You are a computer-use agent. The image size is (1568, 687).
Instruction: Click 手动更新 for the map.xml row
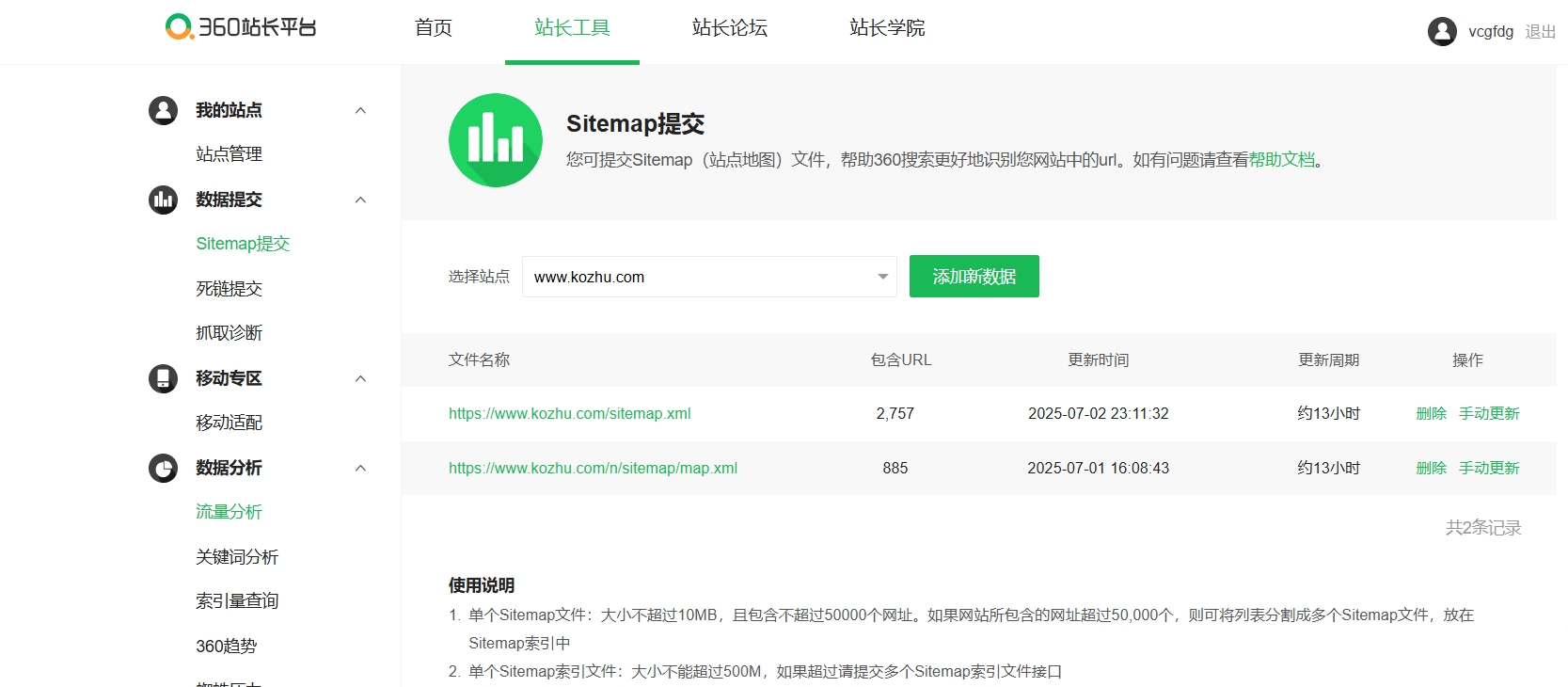1488,468
